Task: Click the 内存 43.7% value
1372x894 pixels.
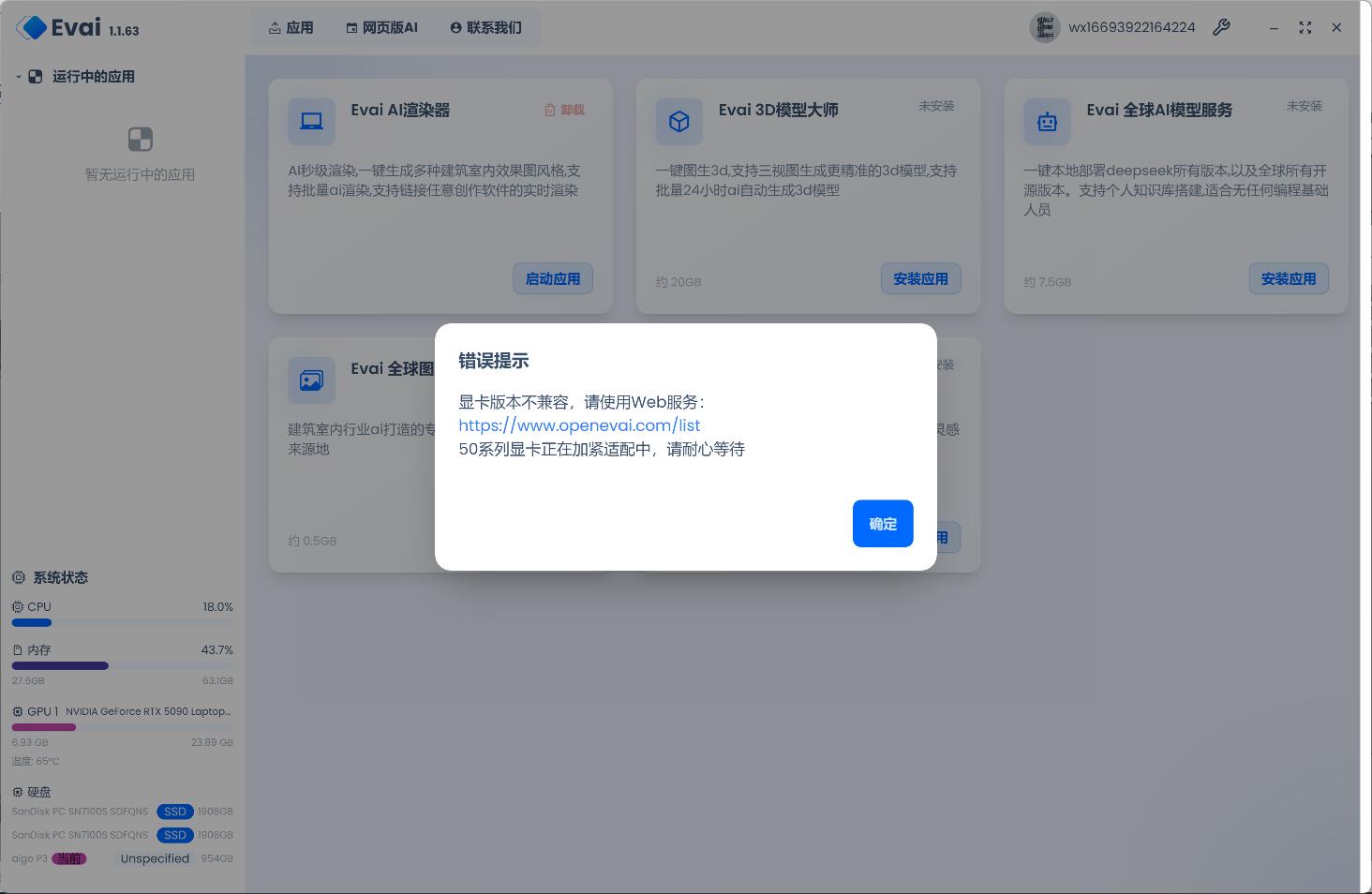Action: (x=217, y=650)
